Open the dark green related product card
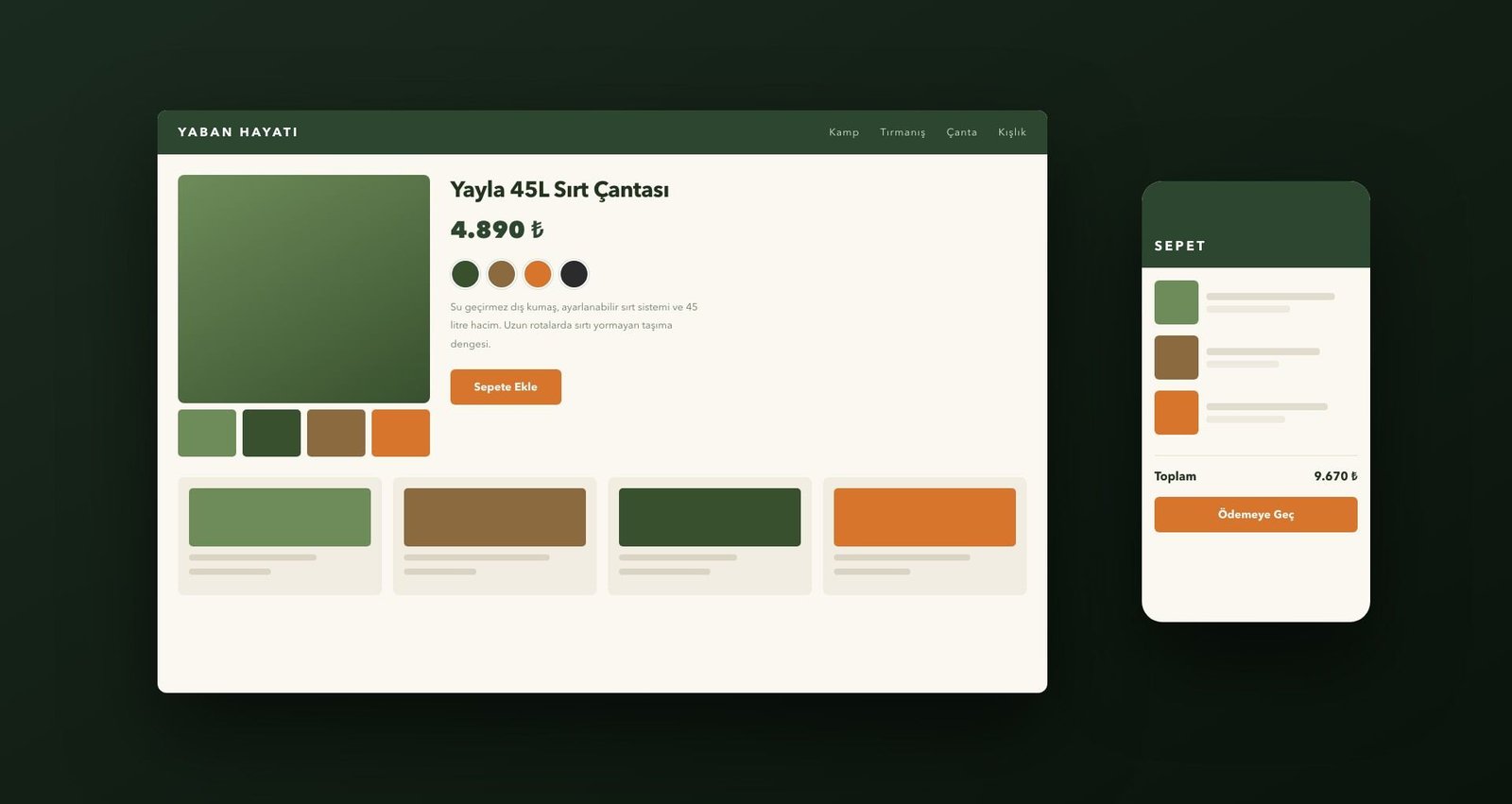Image resolution: width=1512 pixels, height=804 pixels. tap(710, 536)
